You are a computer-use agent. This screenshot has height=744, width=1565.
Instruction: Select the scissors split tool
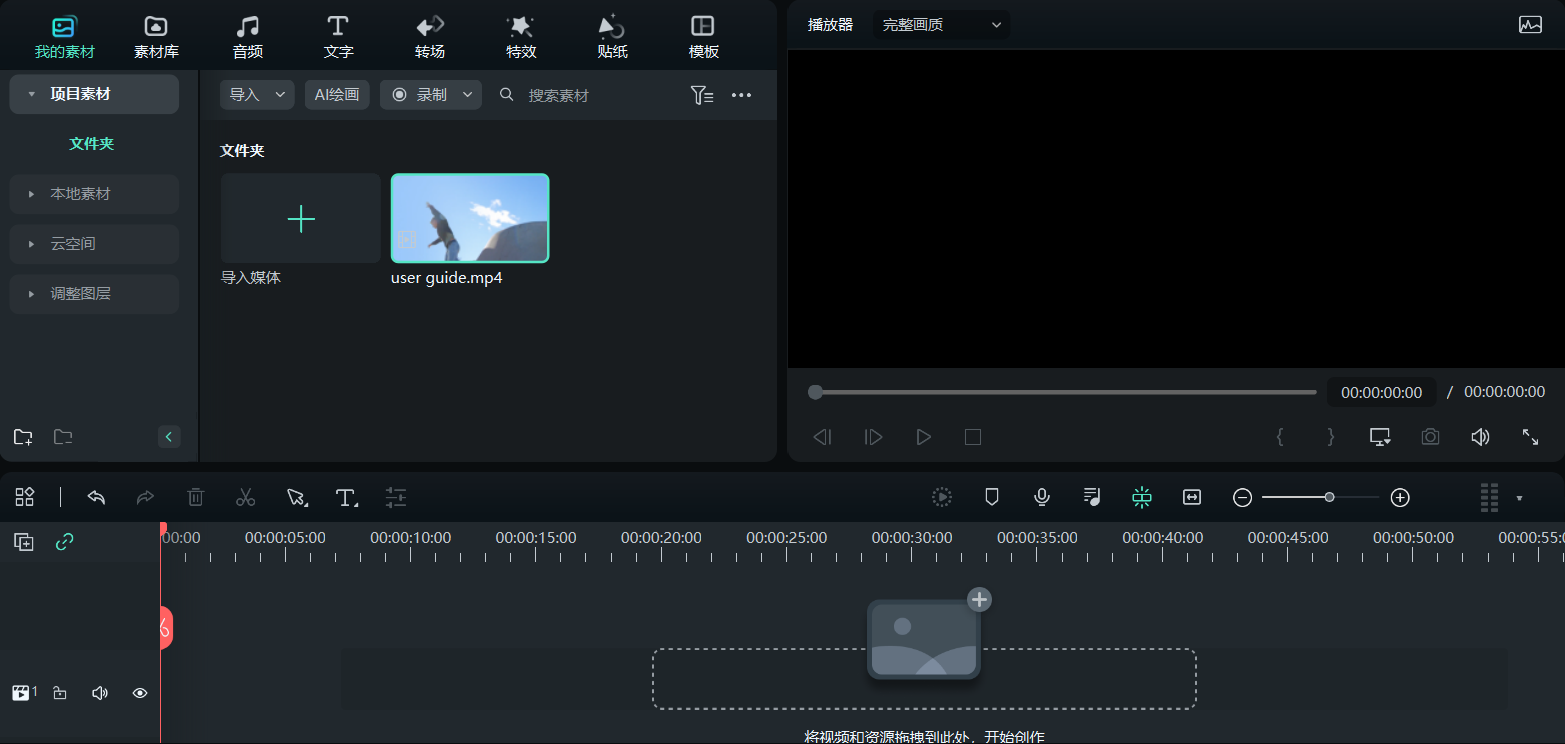[246, 497]
